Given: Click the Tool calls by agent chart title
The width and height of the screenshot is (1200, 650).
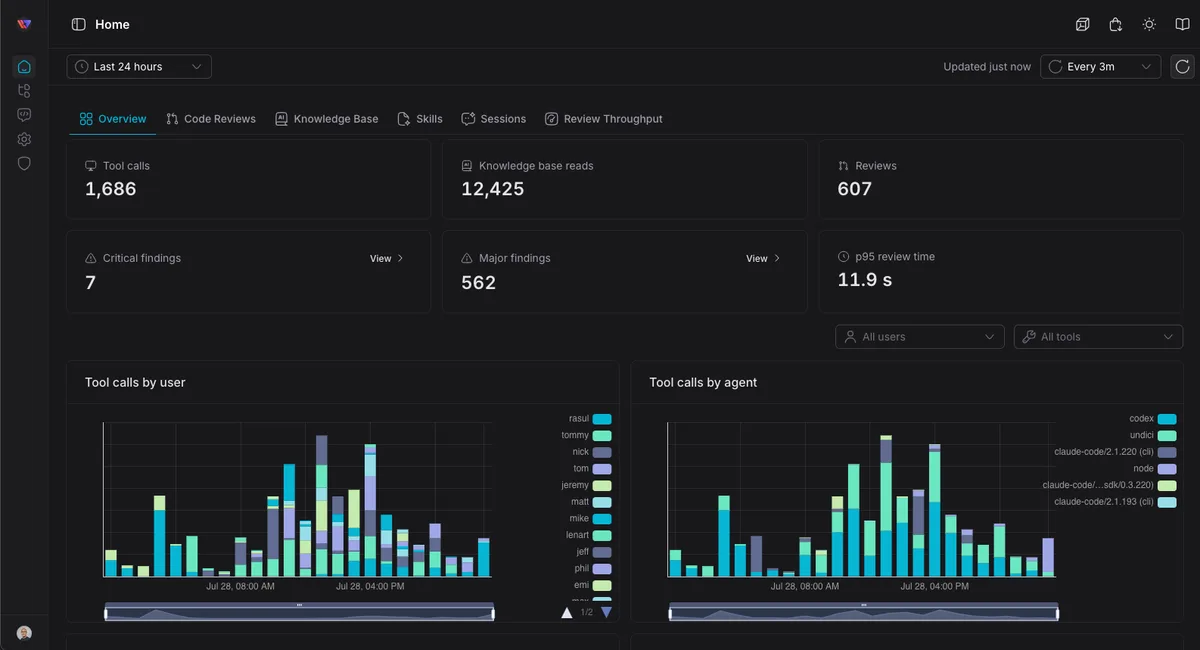Looking at the screenshot, I should pyautogui.click(x=703, y=382).
